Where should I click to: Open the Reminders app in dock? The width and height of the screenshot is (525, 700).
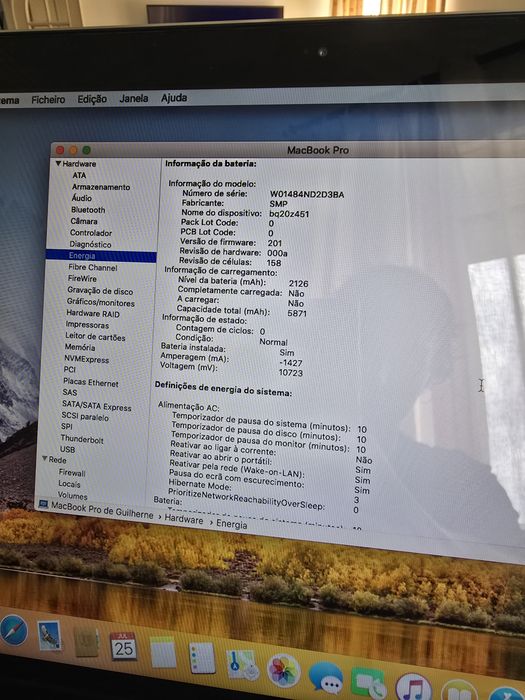202,658
